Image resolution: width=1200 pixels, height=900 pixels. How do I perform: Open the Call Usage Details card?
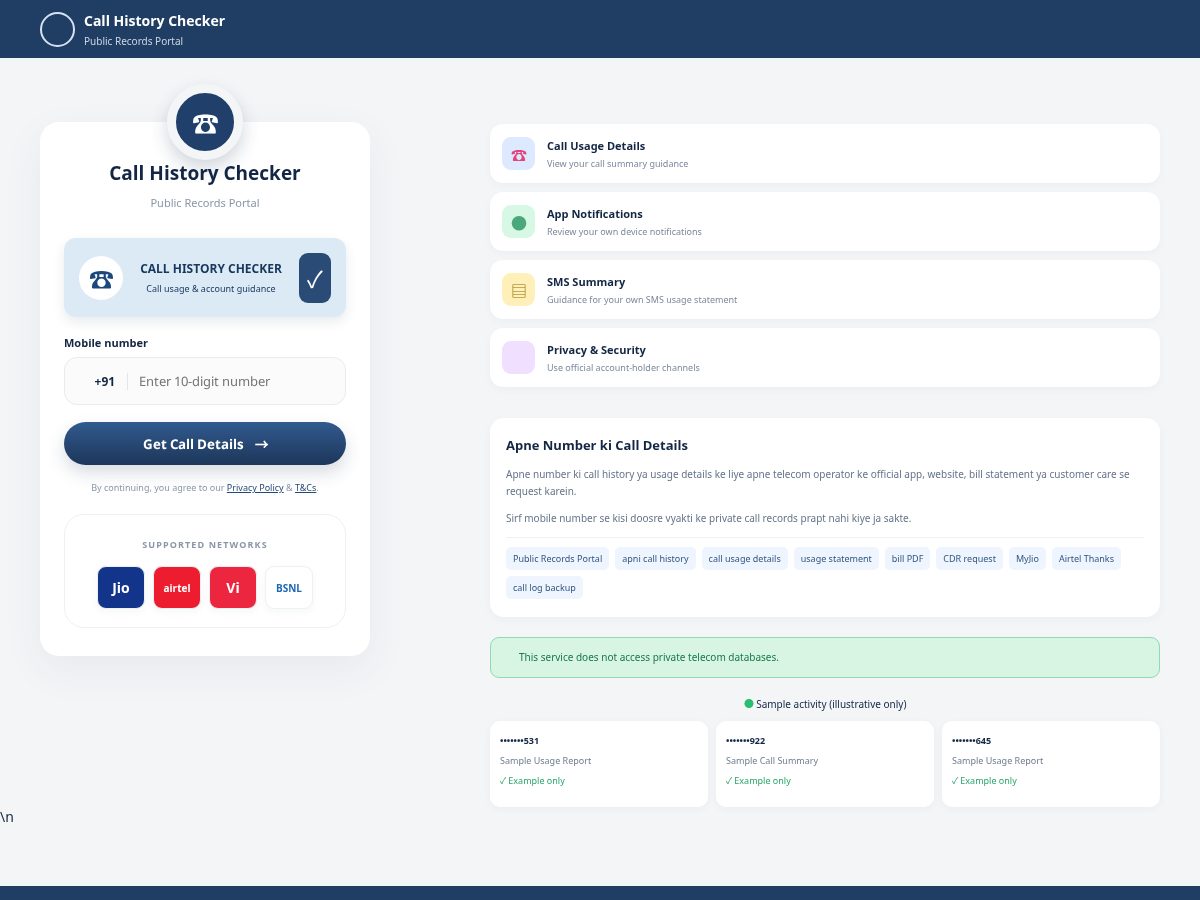coord(825,154)
